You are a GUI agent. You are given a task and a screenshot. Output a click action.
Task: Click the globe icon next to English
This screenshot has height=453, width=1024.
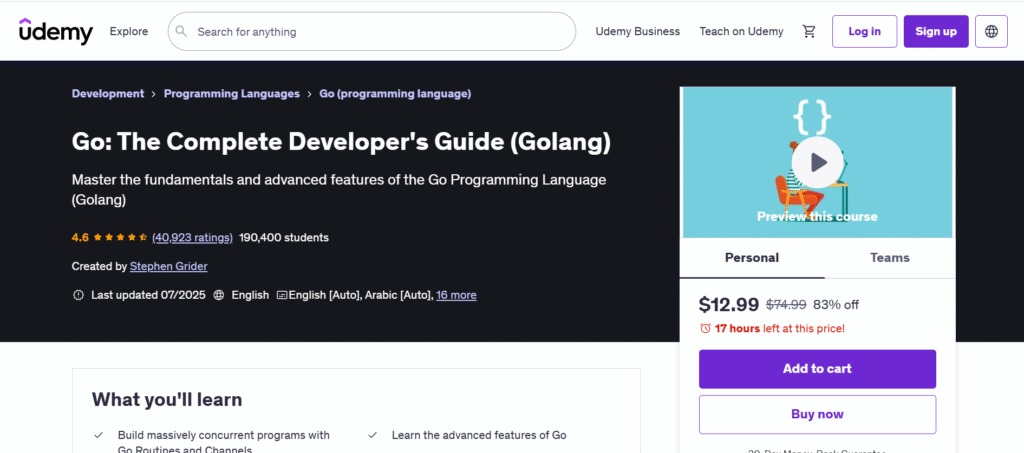pyautogui.click(x=219, y=295)
